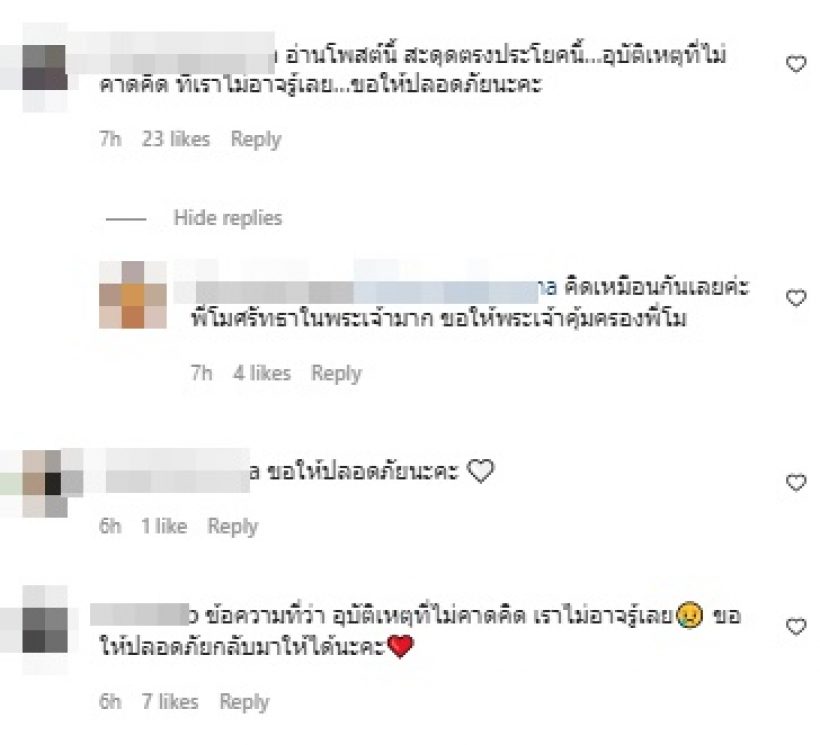Open first commenter's blurred avatar
Screen dimensions: 820x745
45,68
